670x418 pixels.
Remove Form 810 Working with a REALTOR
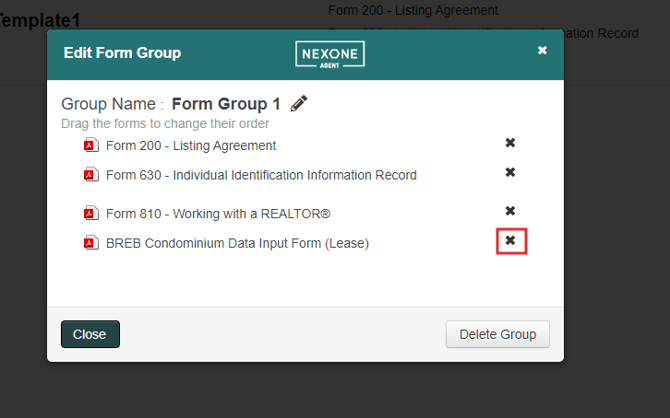click(x=510, y=211)
